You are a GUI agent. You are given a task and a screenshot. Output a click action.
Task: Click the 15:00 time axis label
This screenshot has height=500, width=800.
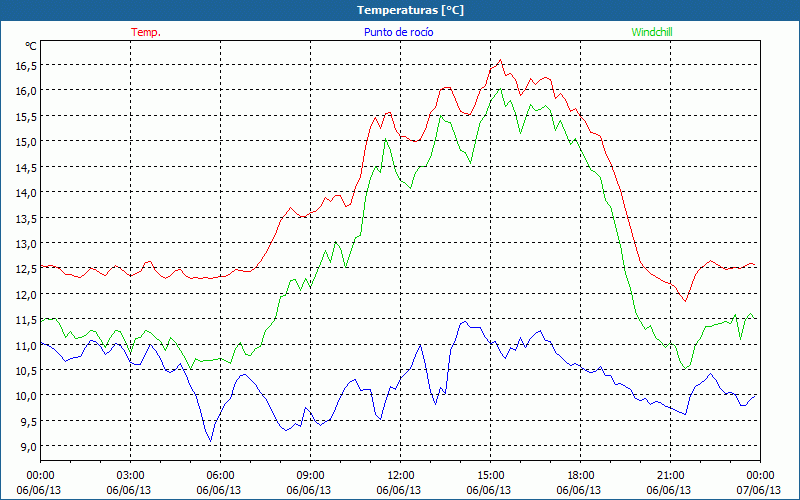[x=490, y=476]
